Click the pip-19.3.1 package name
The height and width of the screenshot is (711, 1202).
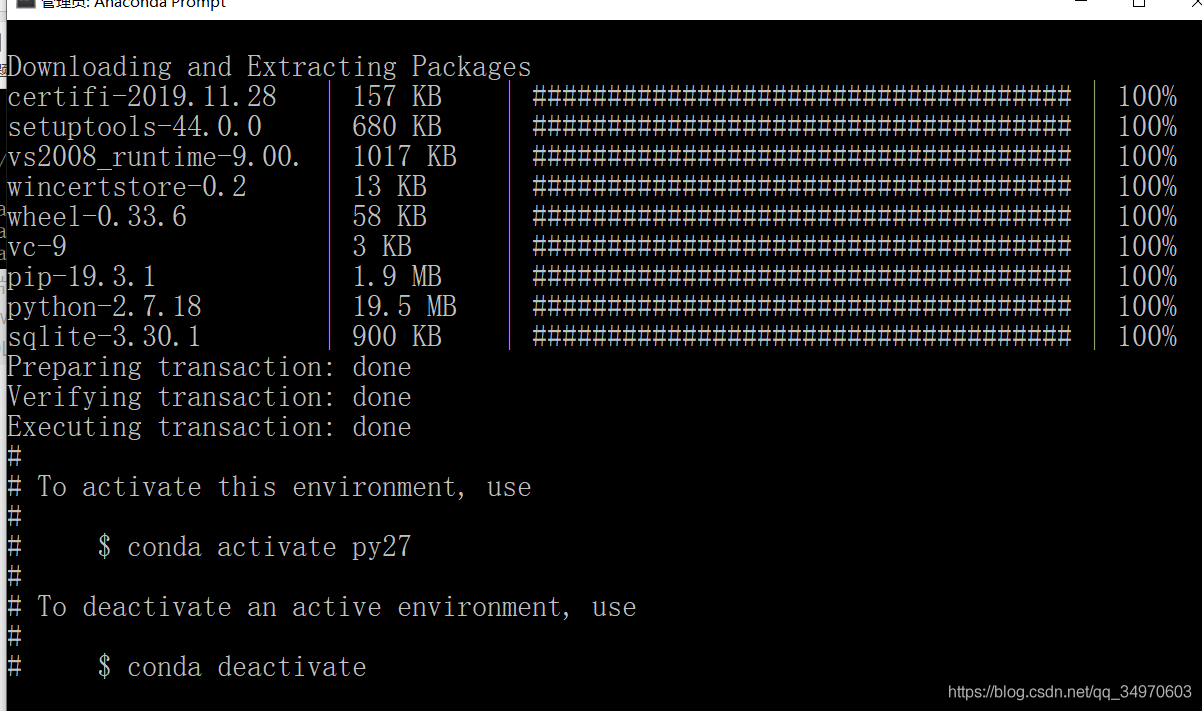(82, 277)
